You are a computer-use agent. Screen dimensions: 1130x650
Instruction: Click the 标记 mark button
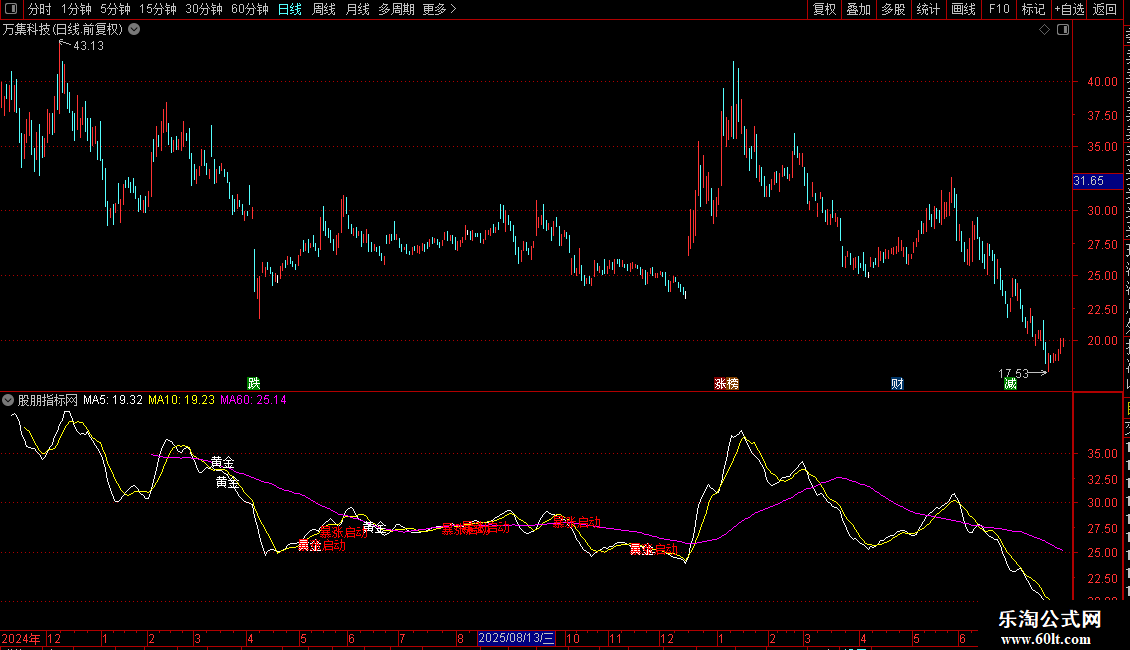(x=1033, y=9)
